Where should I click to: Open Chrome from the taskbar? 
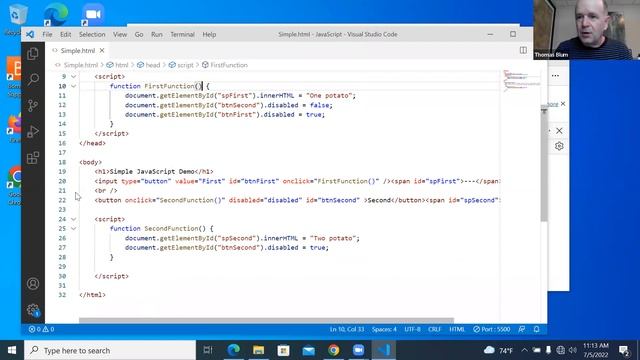(x=333, y=350)
